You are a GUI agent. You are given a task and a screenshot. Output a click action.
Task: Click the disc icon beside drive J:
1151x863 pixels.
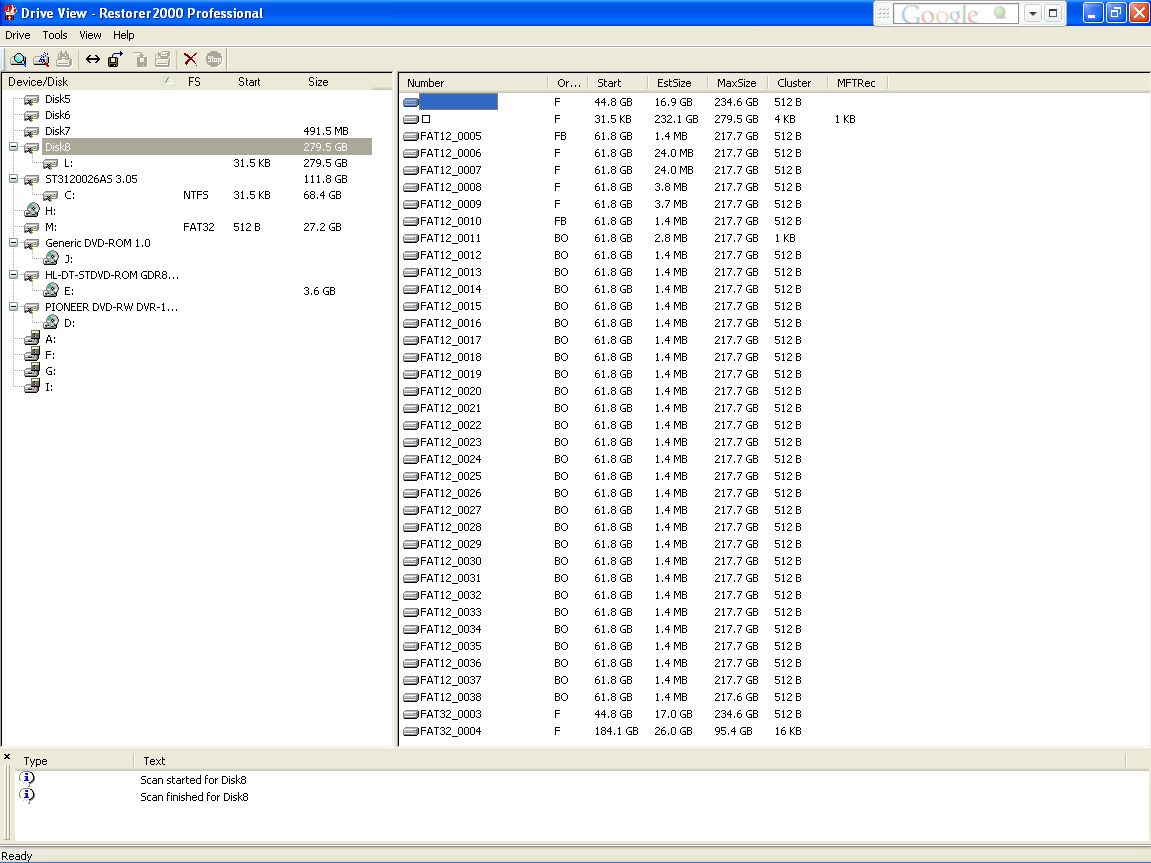point(51,258)
